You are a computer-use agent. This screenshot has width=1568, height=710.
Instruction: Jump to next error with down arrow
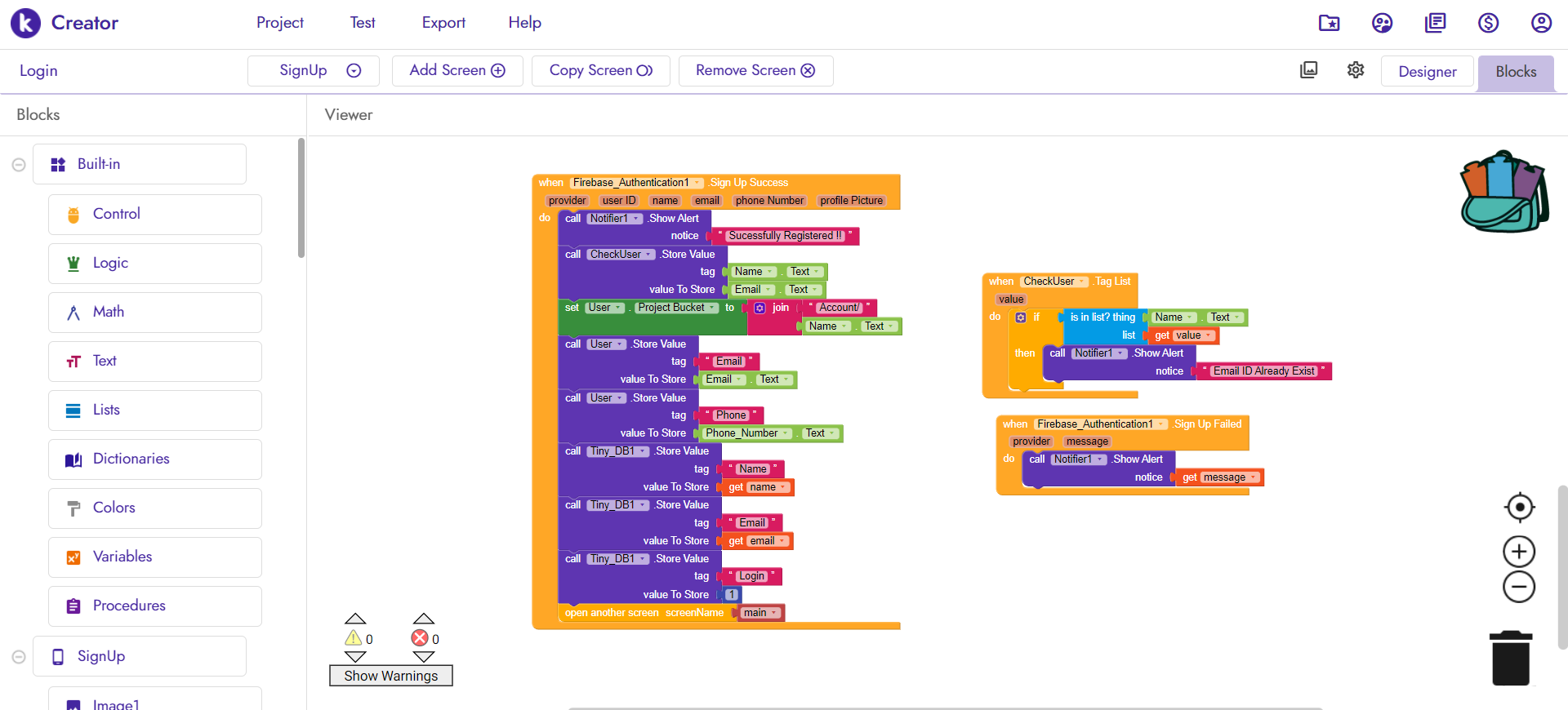423,657
